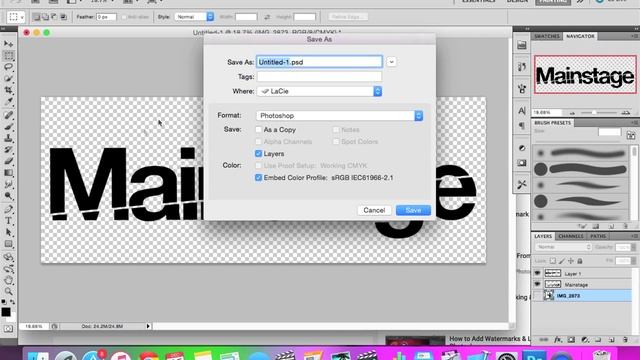This screenshot has width=640, height=360.
Task: Uncheck the Layers checkbox
Action: 258,153
